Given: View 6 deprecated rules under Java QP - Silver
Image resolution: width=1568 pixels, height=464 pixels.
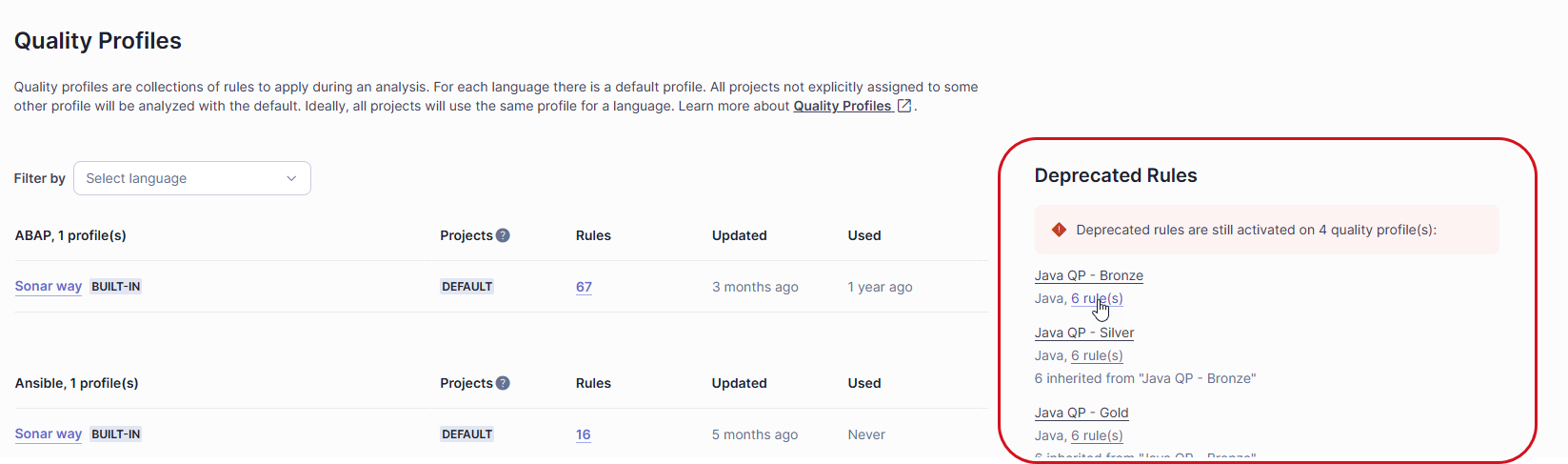Looking at the screenshot, I should click(x=1097, y=355).
